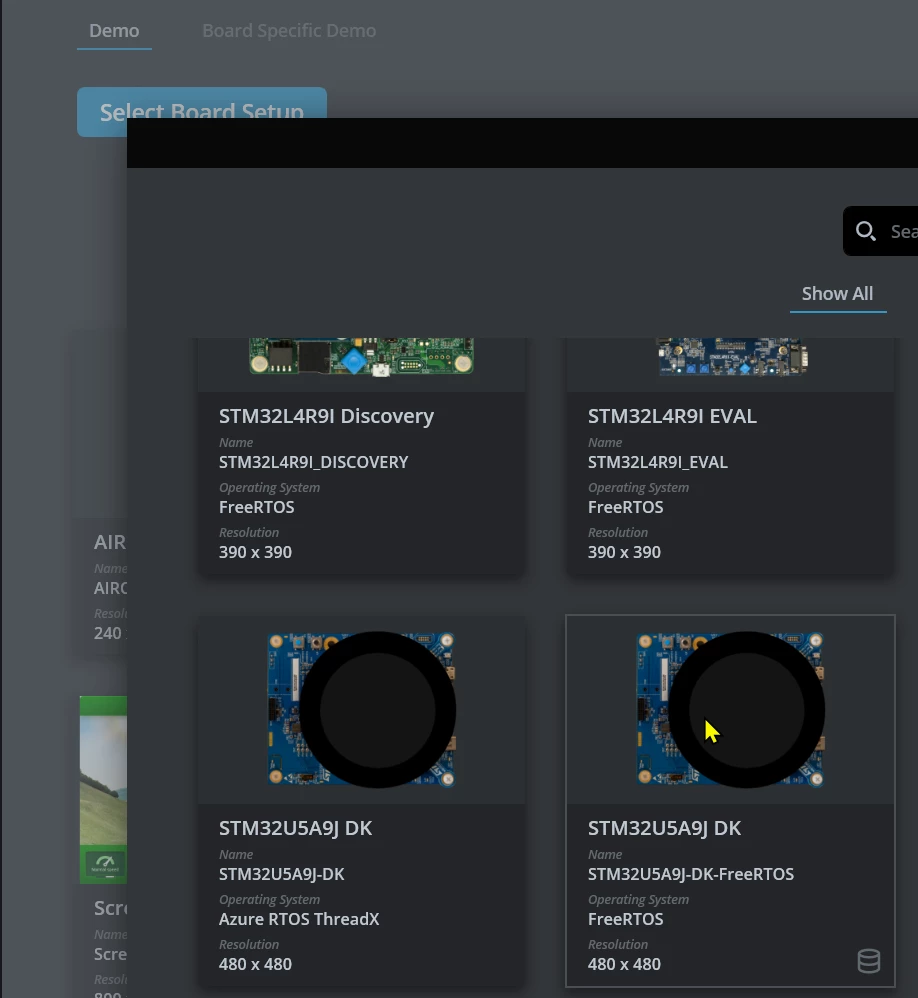Click the STM32L4R9I Discovery title

tap(326, 416)
